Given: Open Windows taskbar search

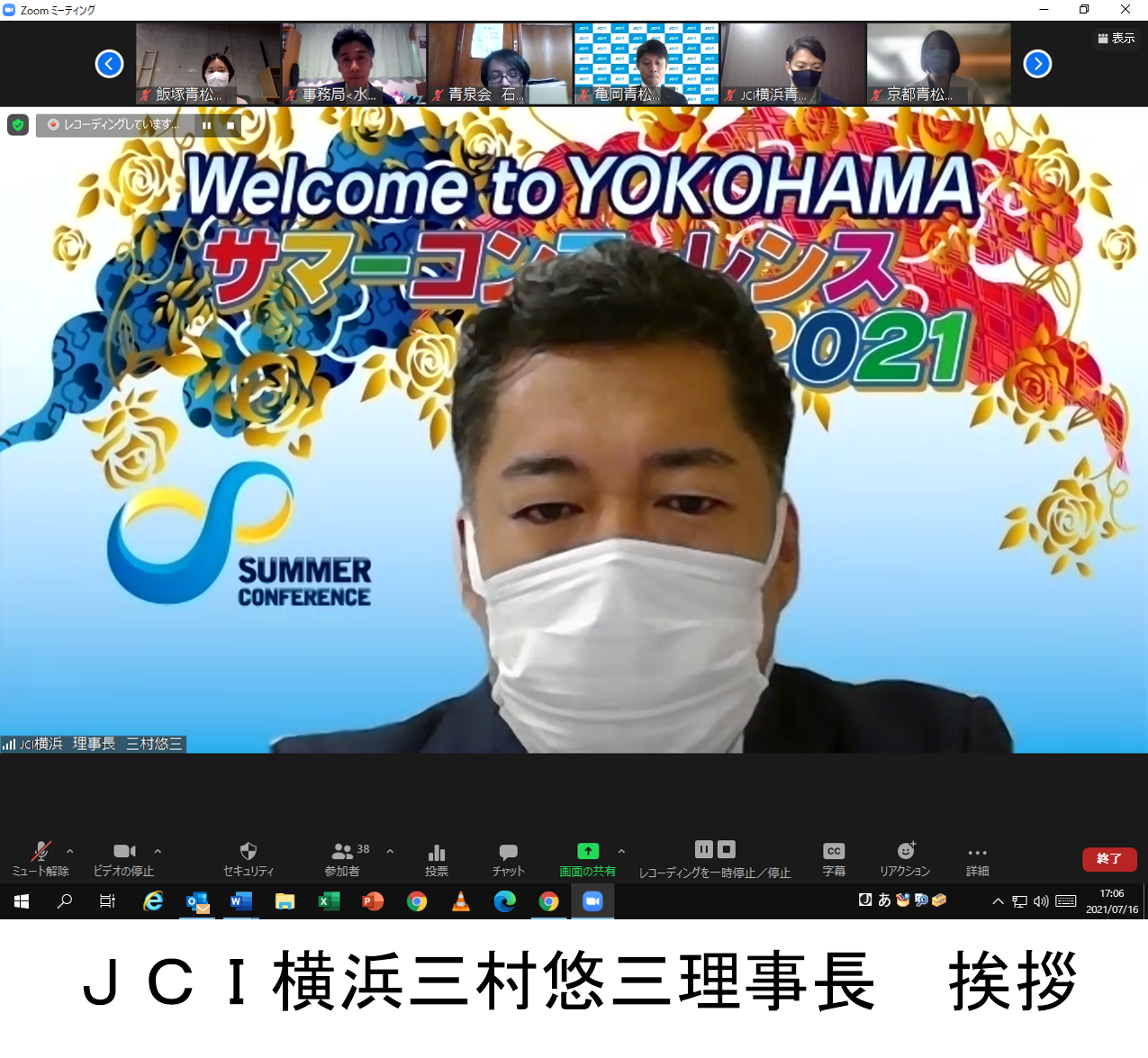Looking at the screenshot, I should coord(65,901).
